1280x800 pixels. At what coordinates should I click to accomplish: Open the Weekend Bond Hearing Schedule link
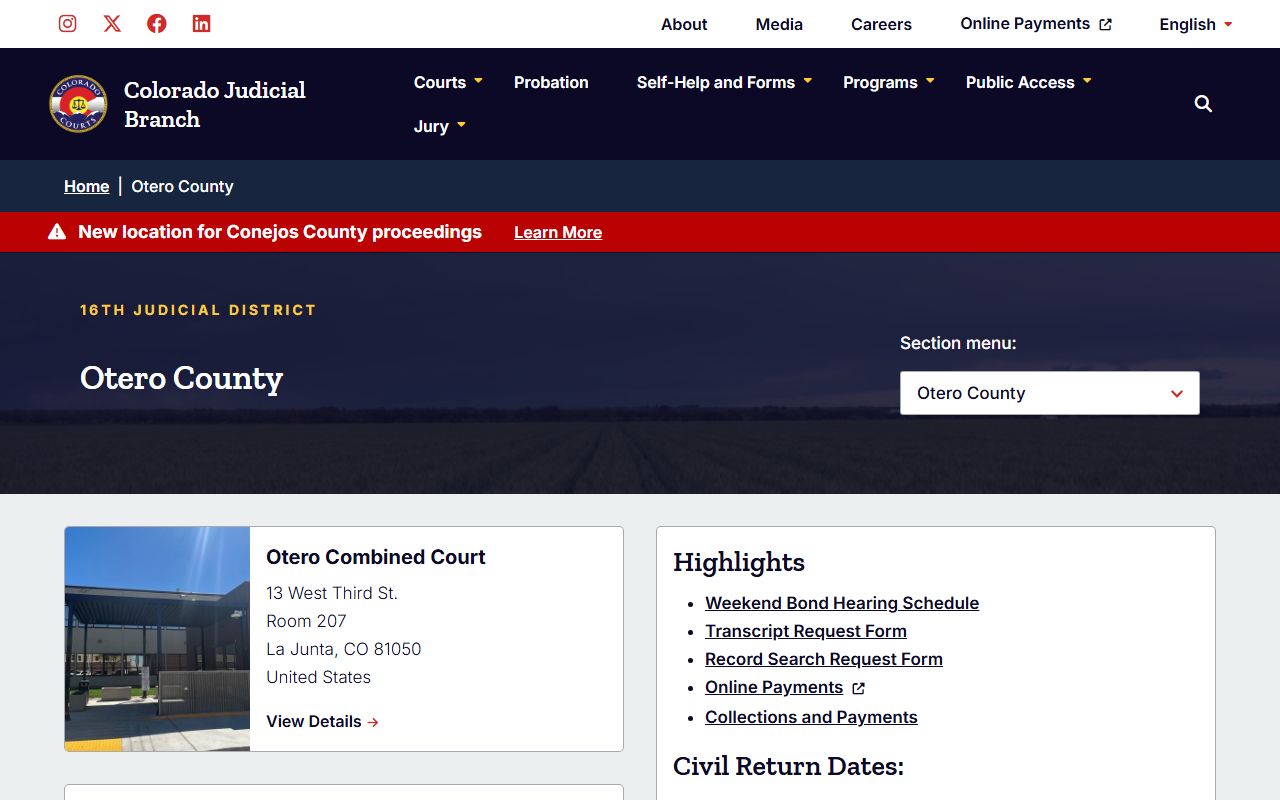(841, 603)
